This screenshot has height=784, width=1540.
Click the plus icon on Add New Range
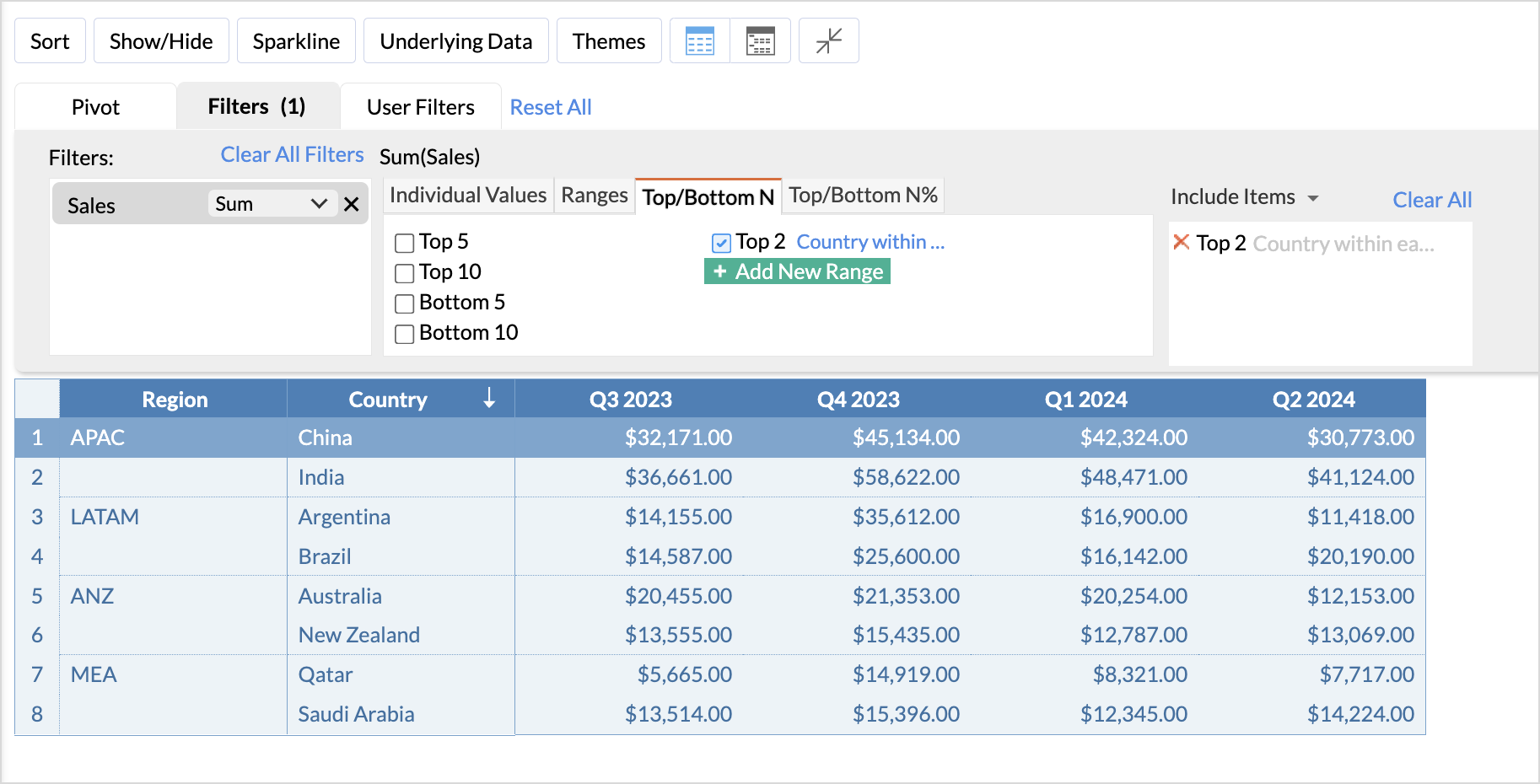coord(719,271)
